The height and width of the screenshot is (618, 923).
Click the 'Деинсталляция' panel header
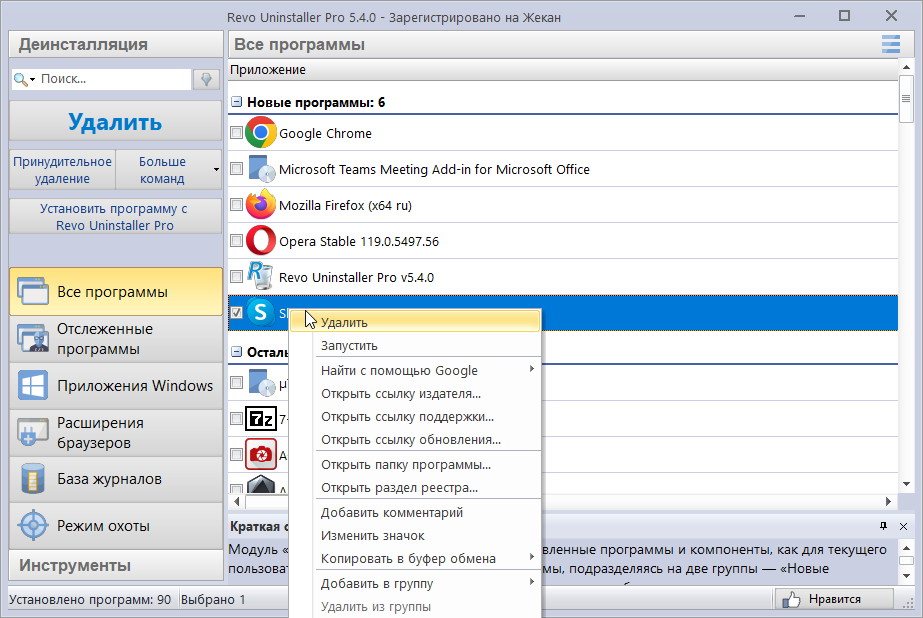(x=116, y=44)
